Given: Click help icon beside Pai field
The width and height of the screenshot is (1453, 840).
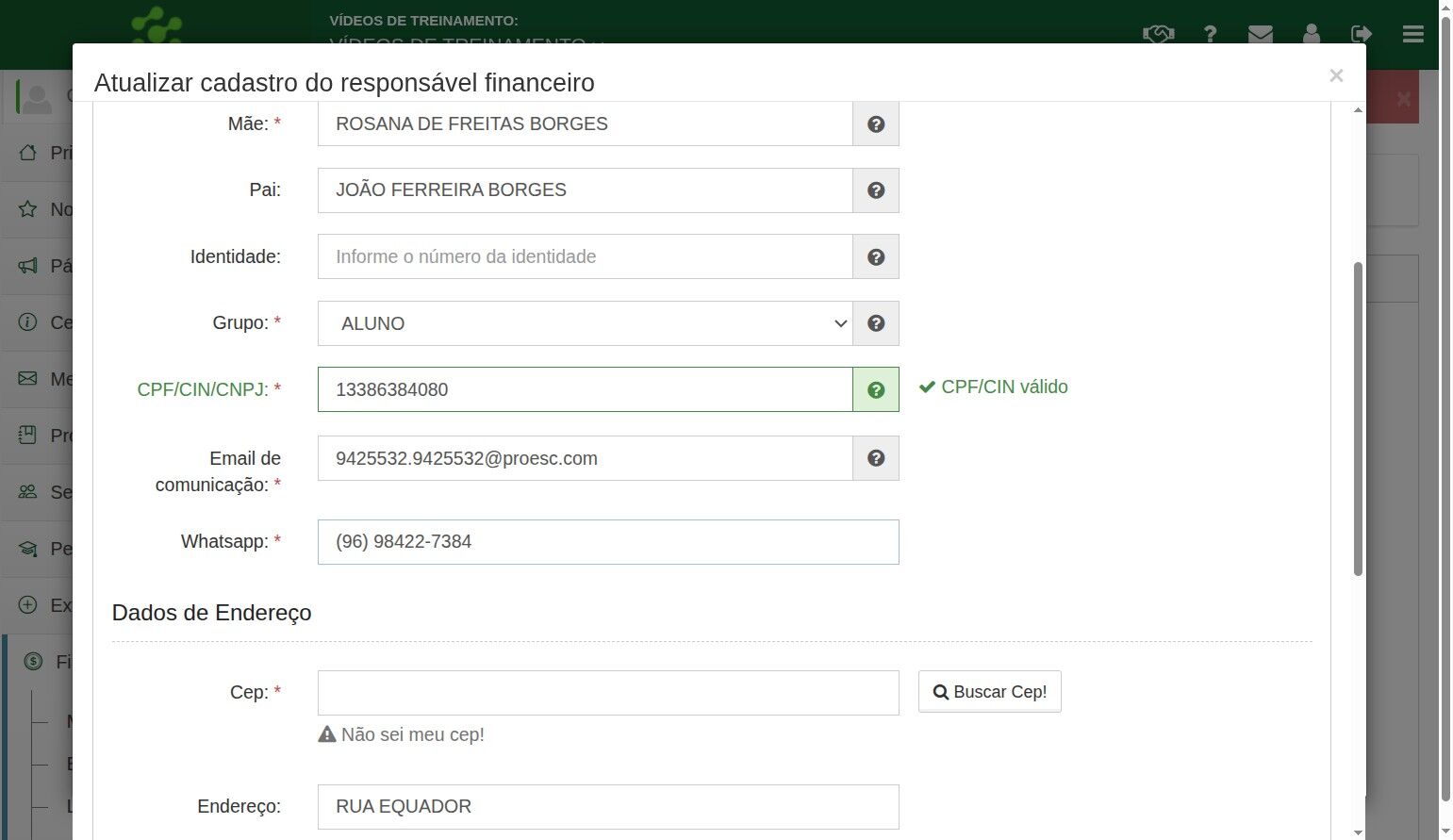Looking at the screenshot, I should tap(876, 190).
